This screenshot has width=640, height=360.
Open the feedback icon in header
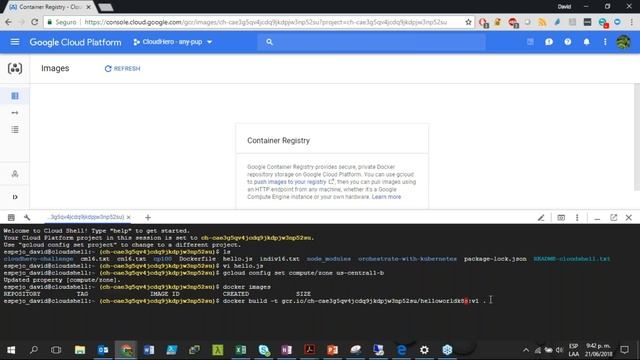549,42
